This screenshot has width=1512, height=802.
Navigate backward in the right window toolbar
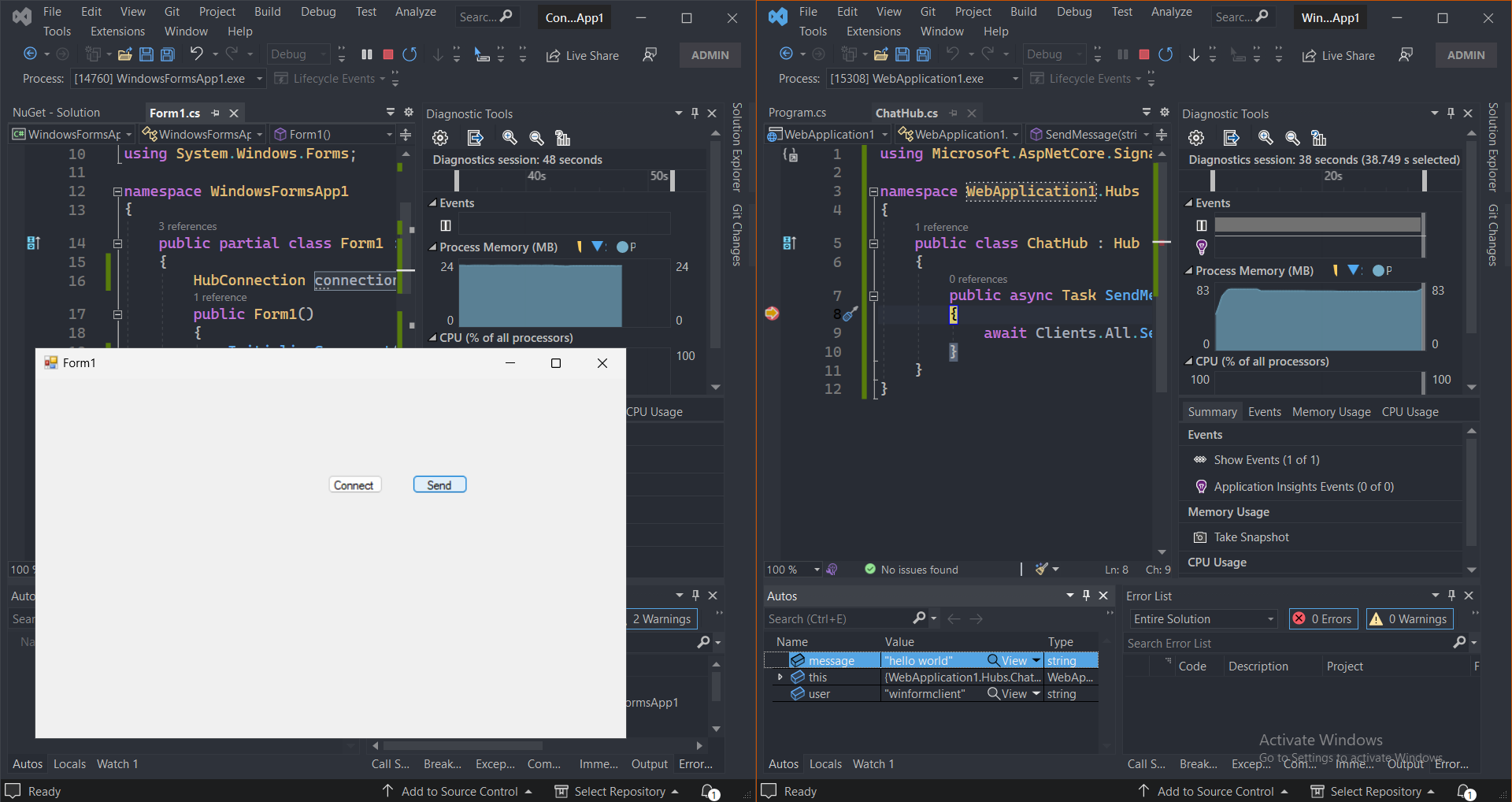point(786,54)
